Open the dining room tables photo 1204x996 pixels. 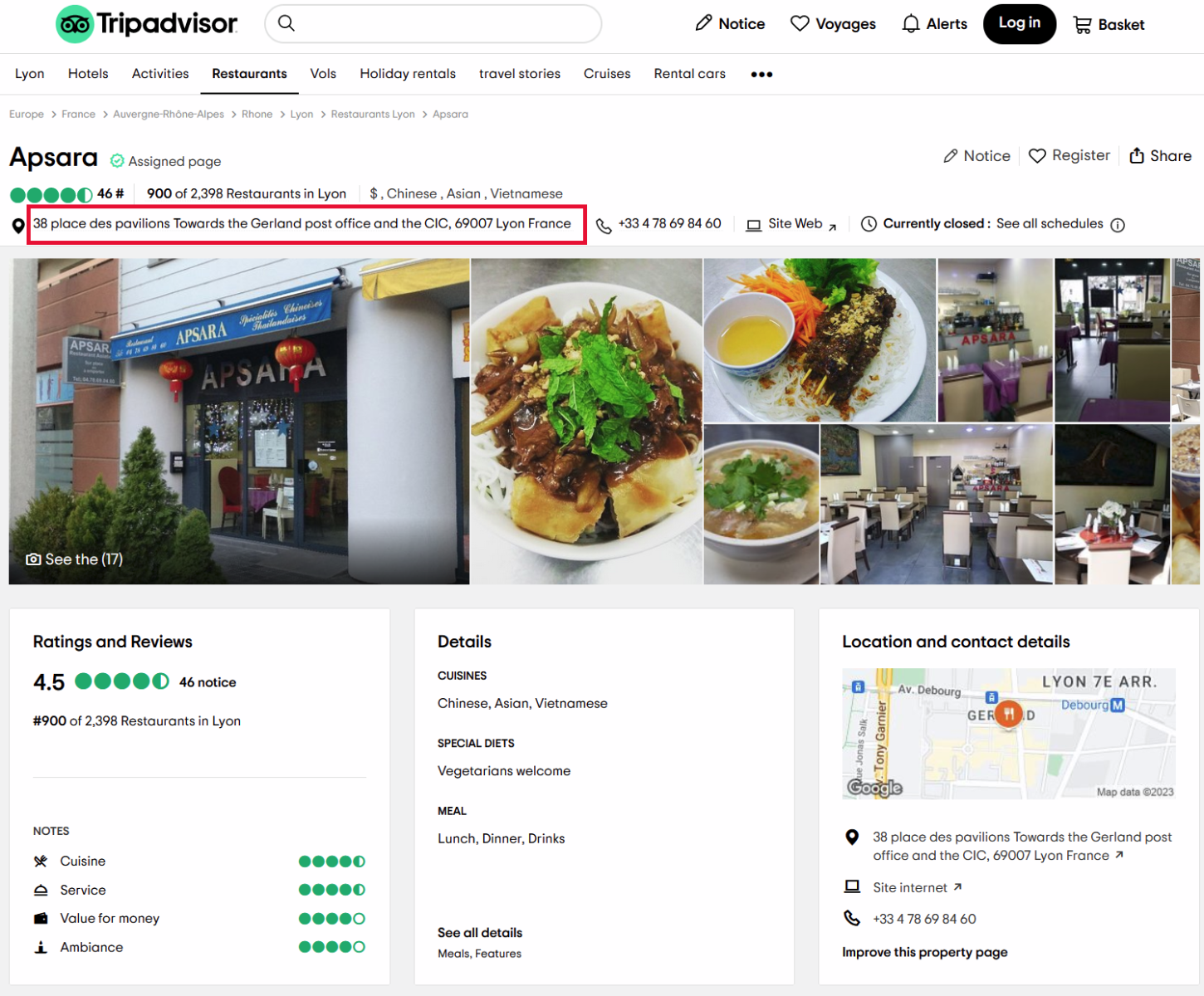coord(937,505)
